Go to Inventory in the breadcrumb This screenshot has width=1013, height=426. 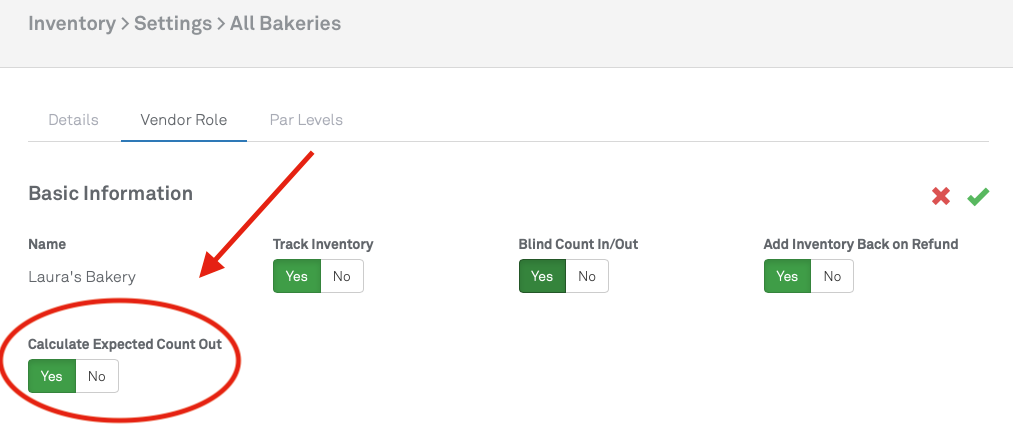click(72, 23)
